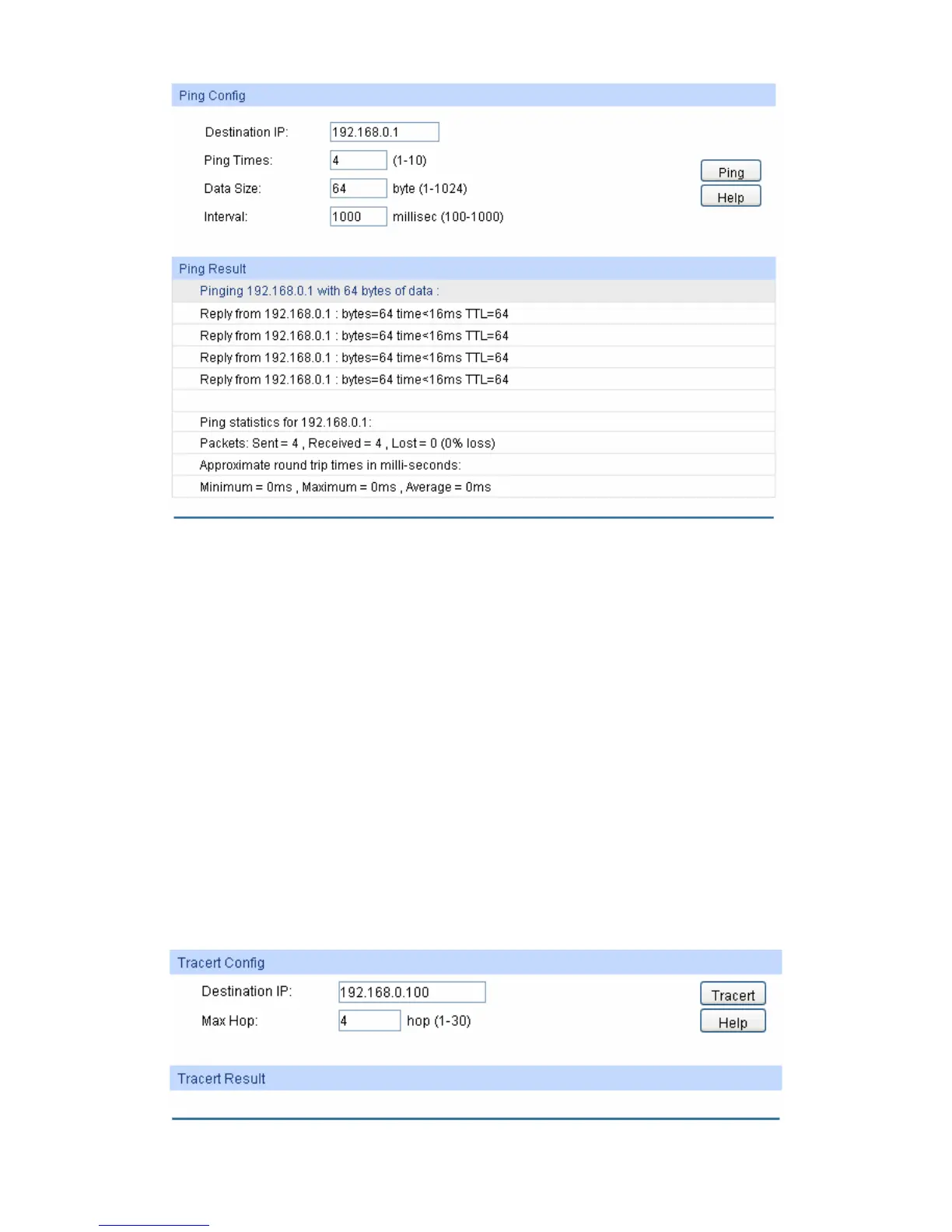952x1232 pixels.
Task: Click the 'millisec (100-1000)' range hint
Action: [448, 217]
